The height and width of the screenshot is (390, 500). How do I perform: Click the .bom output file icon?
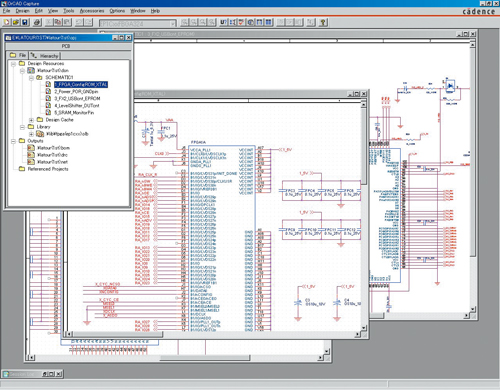click(x=31, y=148)
